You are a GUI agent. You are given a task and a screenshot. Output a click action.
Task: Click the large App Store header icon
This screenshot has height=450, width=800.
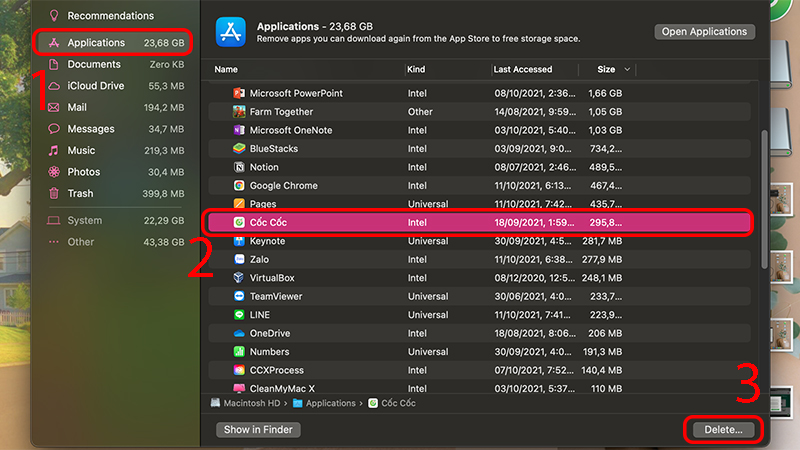pos(231,32)
